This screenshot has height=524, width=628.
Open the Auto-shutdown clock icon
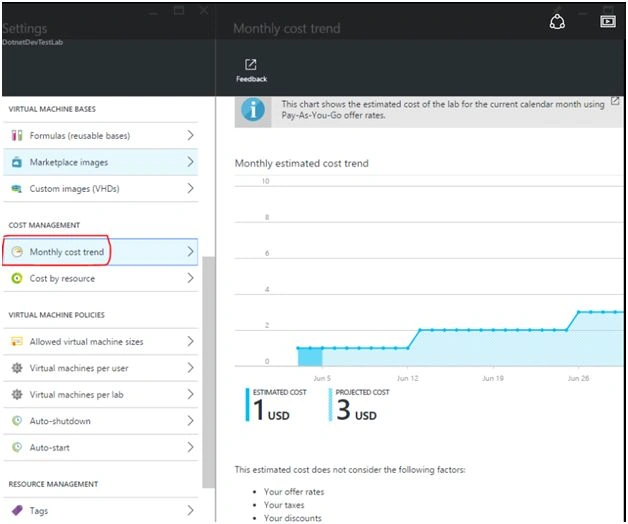coord(17,421)
